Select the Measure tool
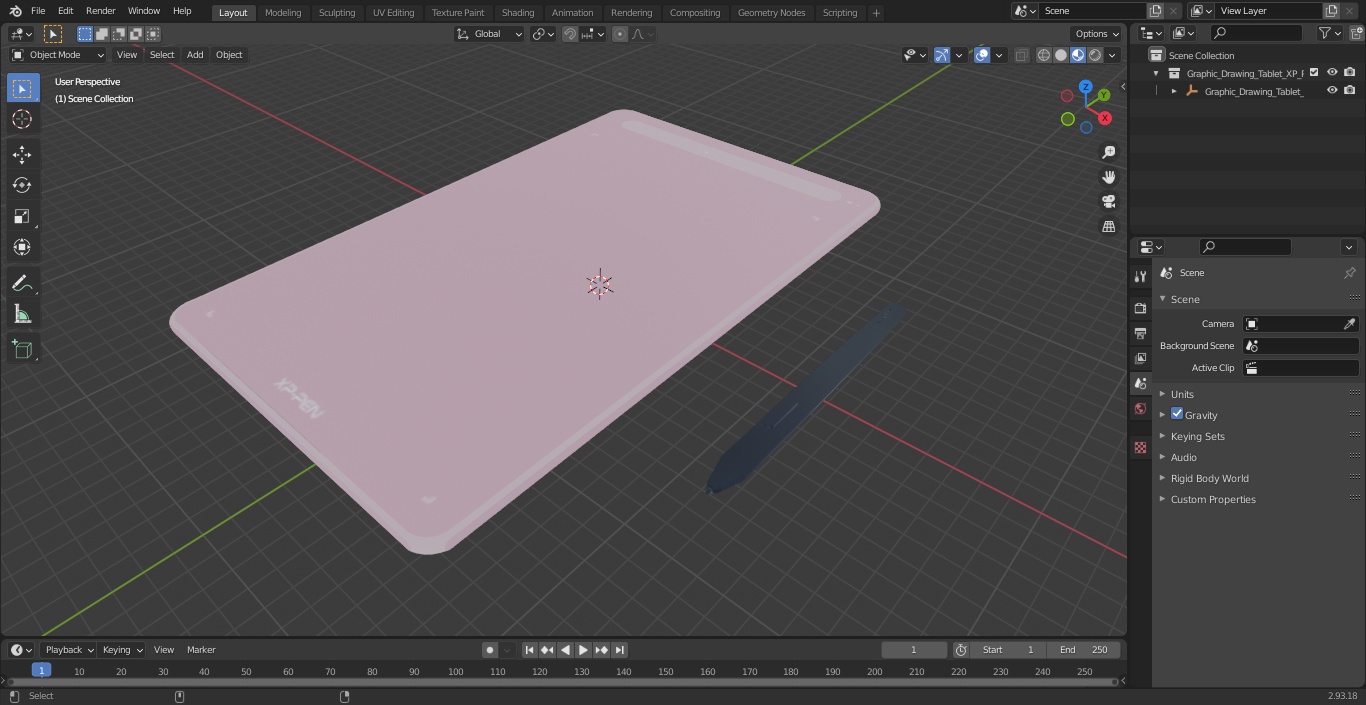Image resolution: width=1366 pixels, height=705 pixels. pyautogui.click(x=22, y=315)
